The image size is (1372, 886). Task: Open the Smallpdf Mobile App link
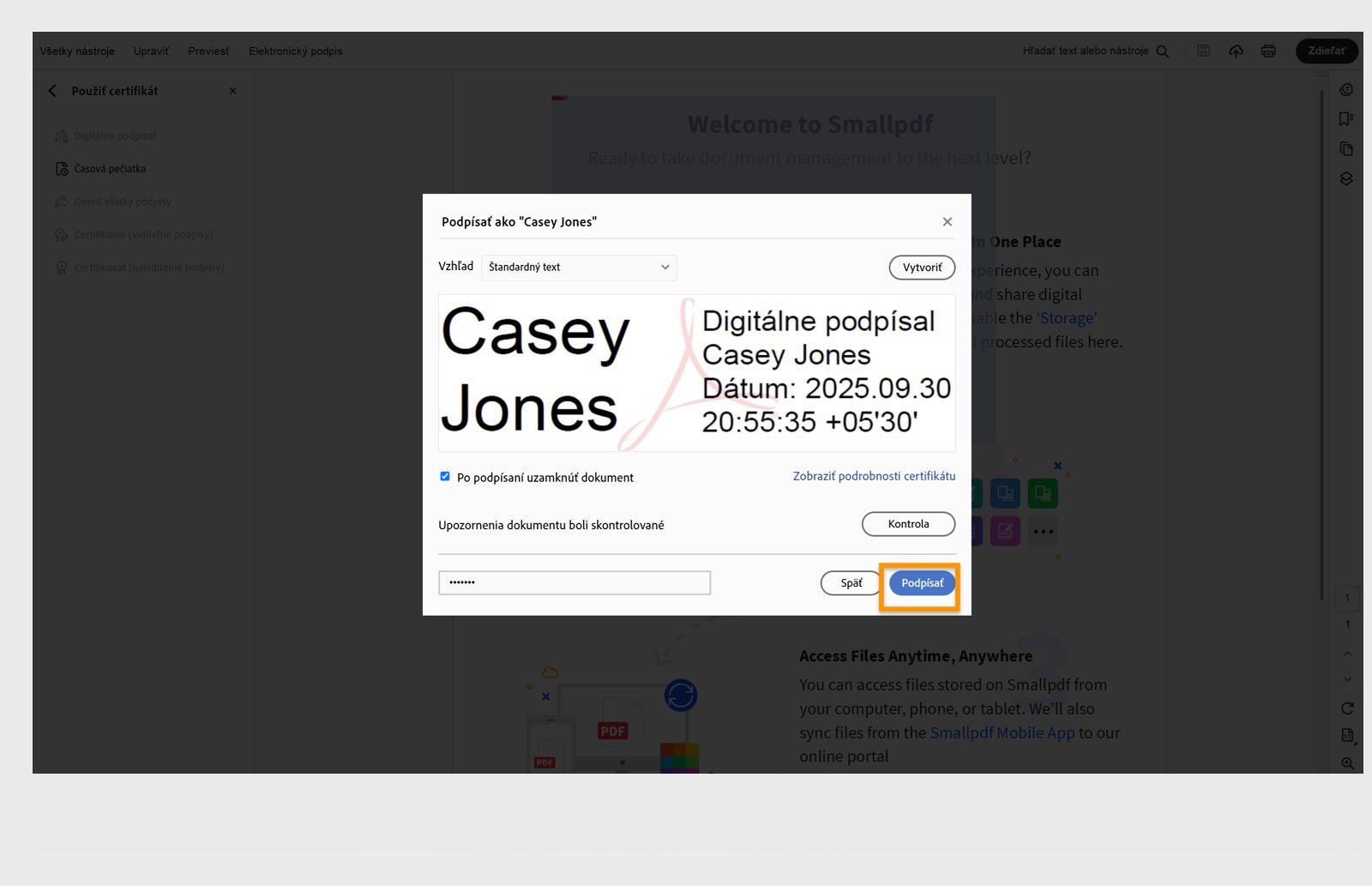click(x=1002, y=733)
